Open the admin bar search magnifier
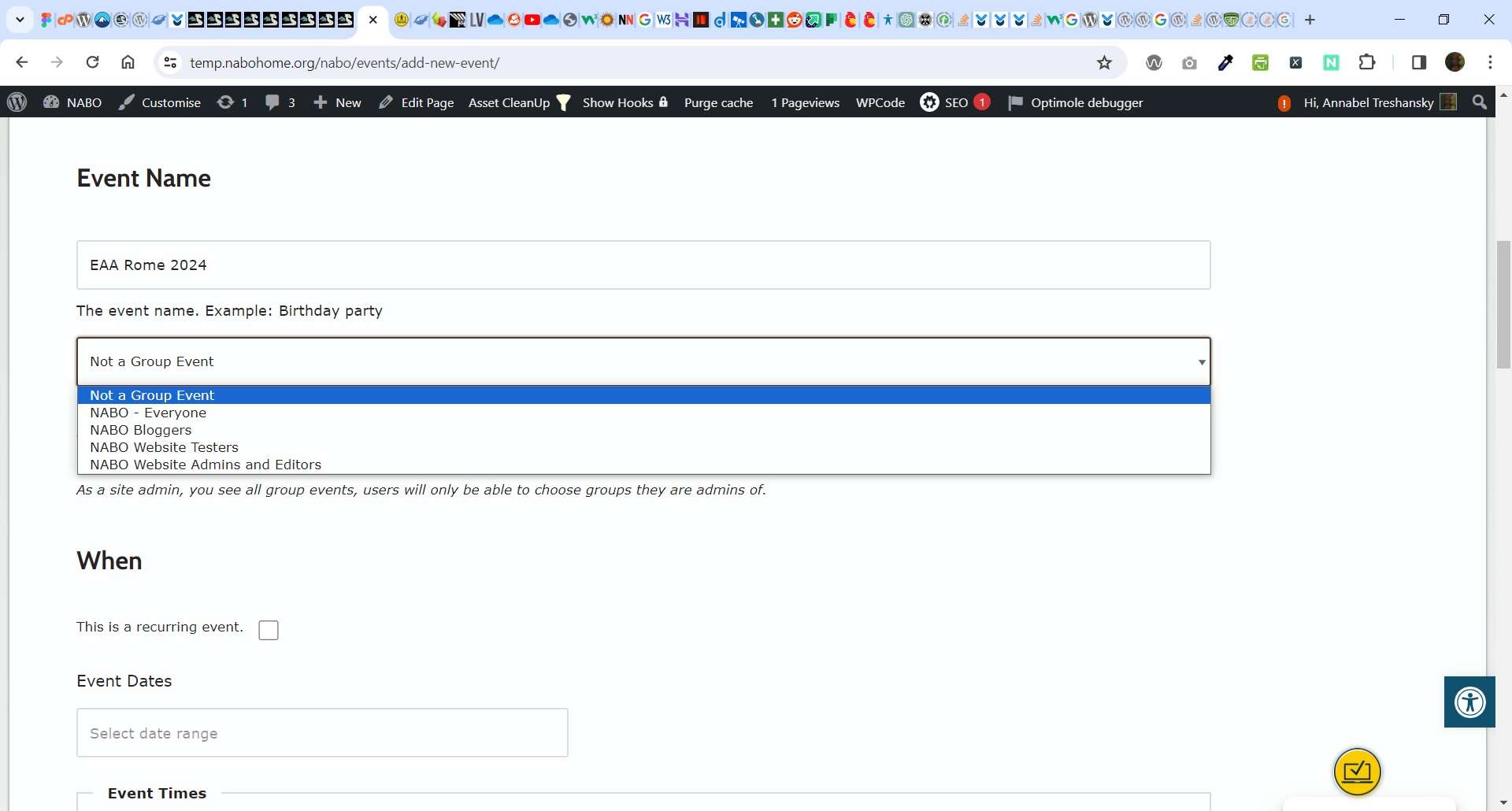This screenshot has height=811, width=1512. tap(1480, 102)
